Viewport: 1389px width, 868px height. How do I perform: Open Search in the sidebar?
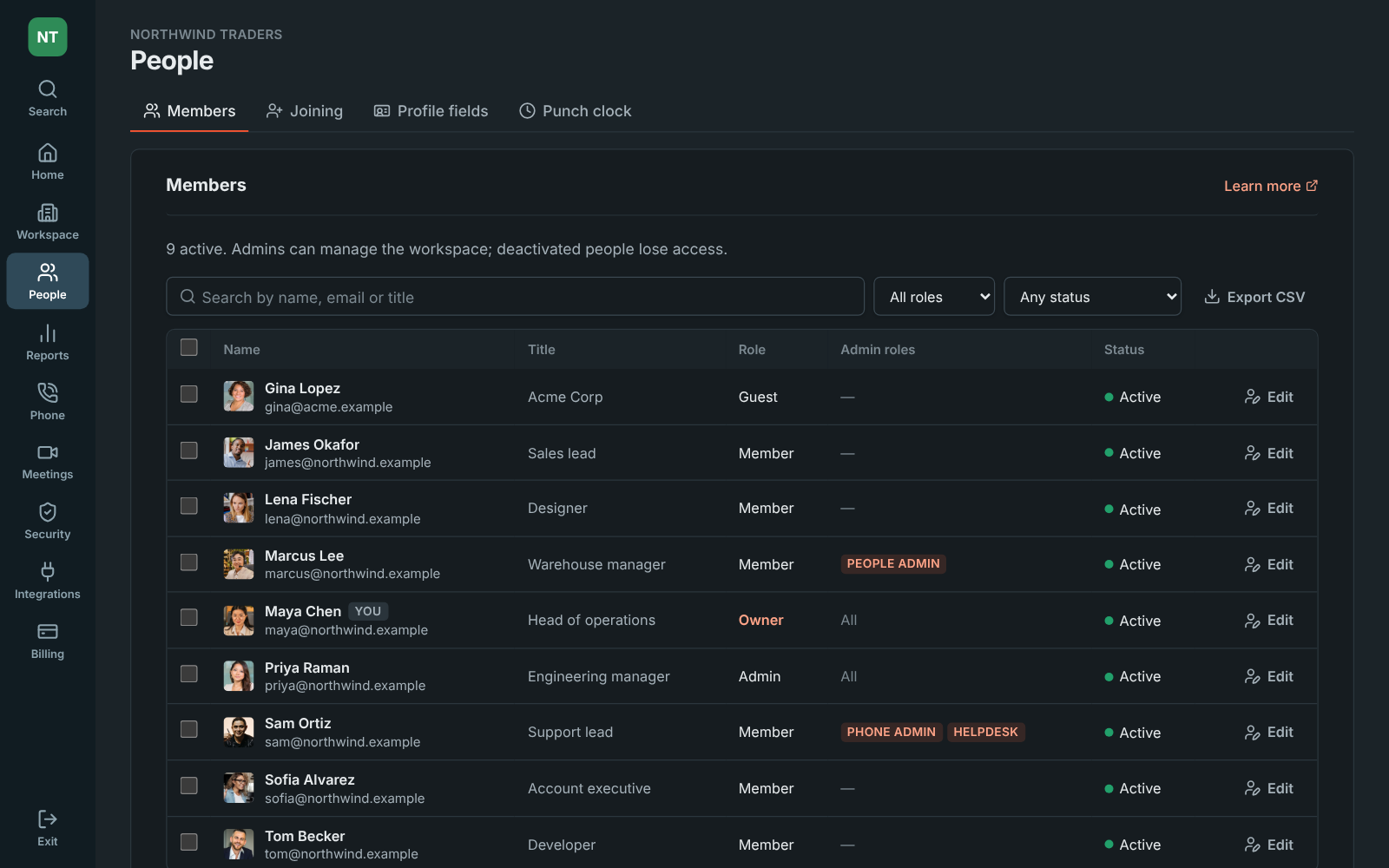tap(48, 99)
